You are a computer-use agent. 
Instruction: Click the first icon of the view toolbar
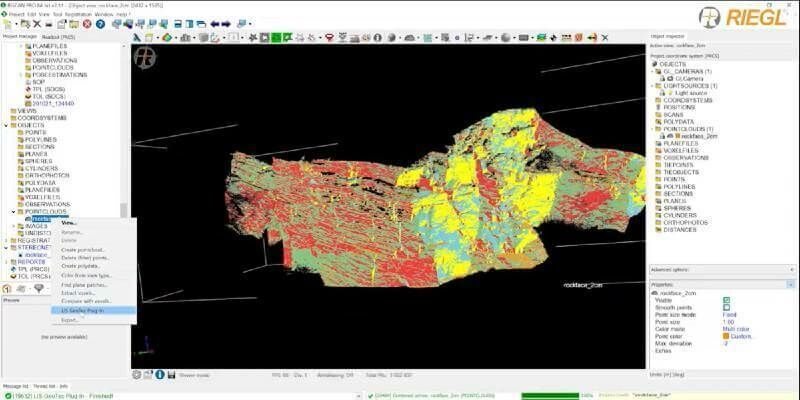pyautogui.click(x=137, y=37)
